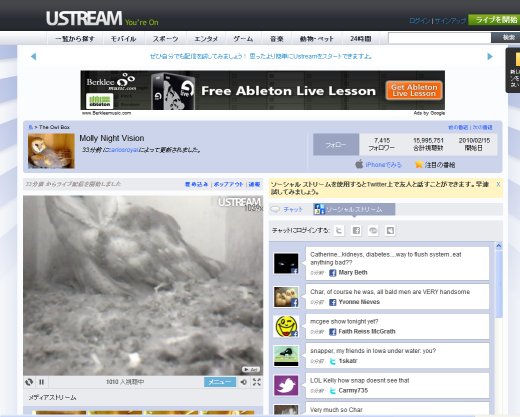Click the 注目の番組 link
This screenshot has width=520, height=417.
[440, 165]
